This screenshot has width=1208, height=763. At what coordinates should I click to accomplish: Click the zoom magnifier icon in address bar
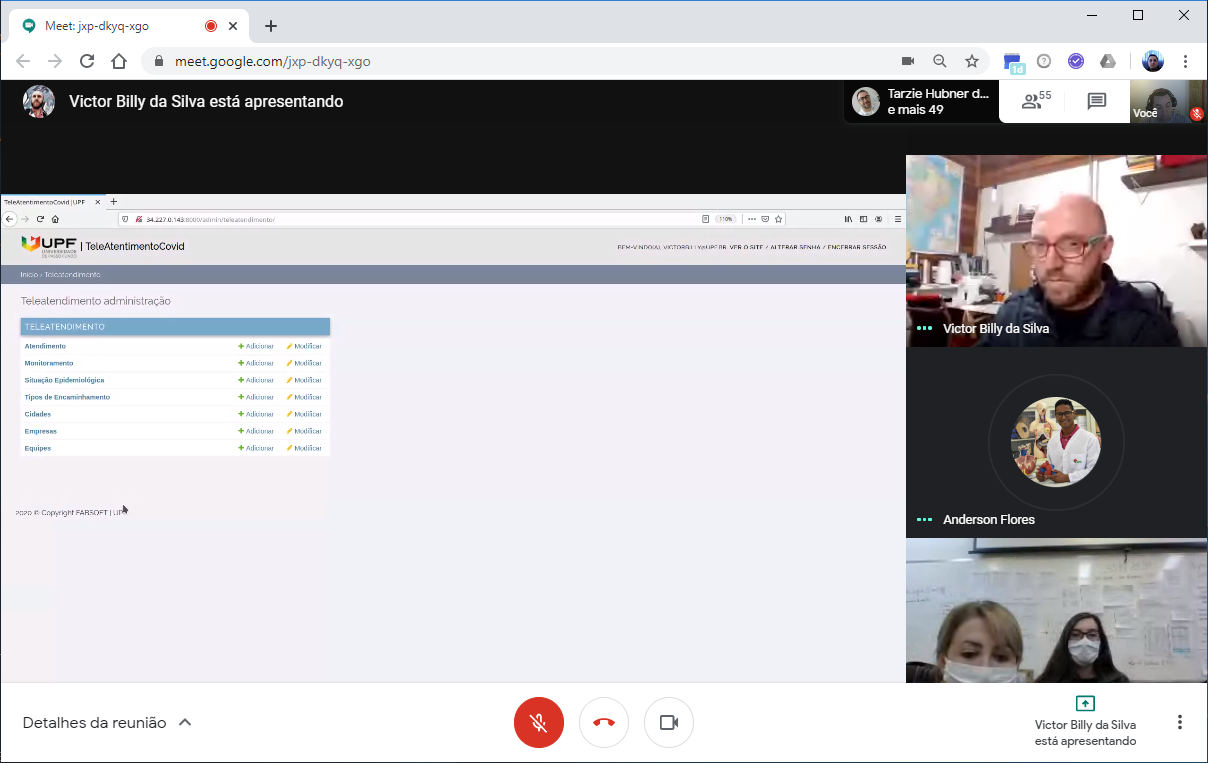[x=940, y=61]
